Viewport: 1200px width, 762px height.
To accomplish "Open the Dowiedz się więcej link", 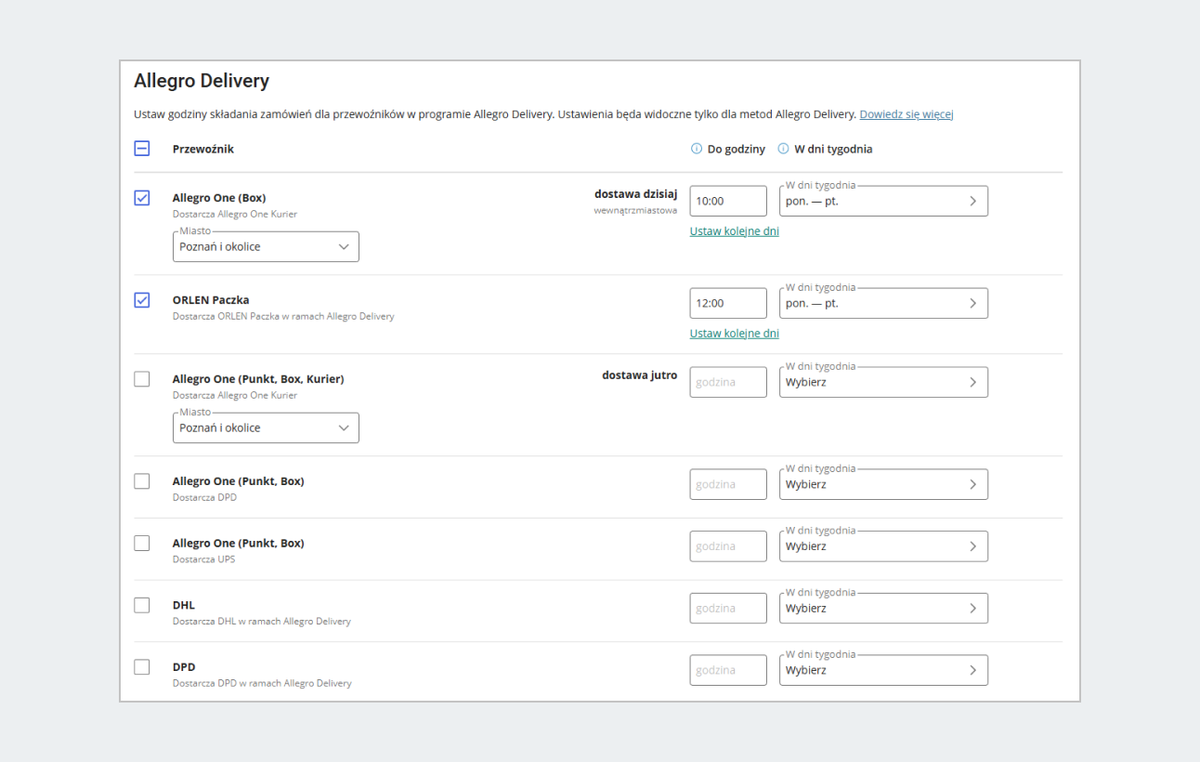I will point(906,115).
